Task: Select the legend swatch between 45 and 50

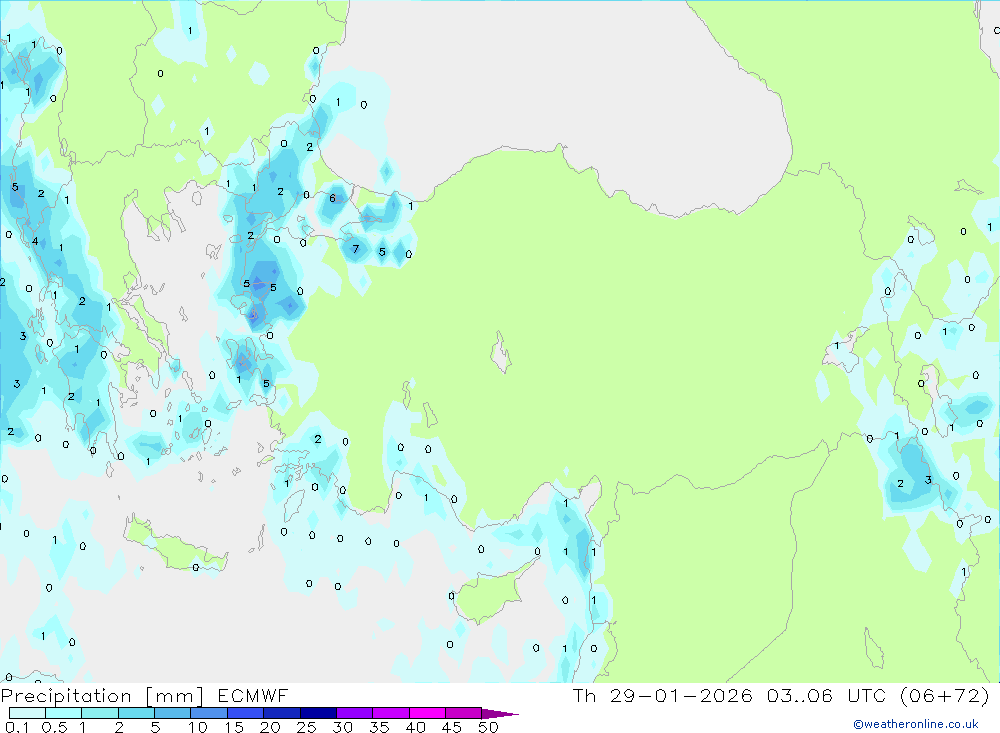Action: [464, 713]
